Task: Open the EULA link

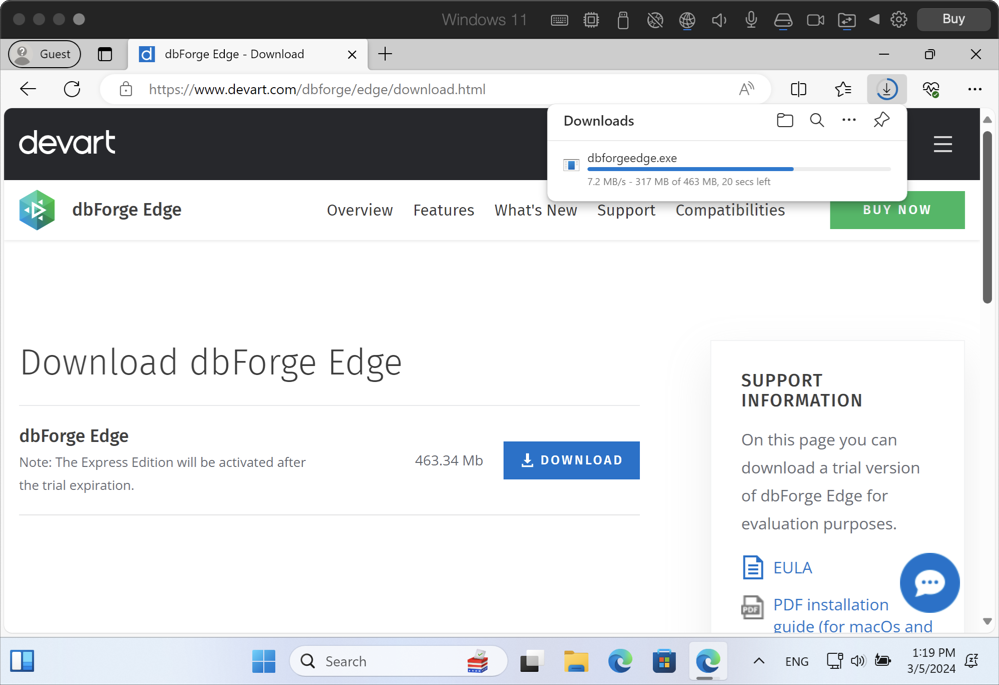Action: click(x=793, y=567)
